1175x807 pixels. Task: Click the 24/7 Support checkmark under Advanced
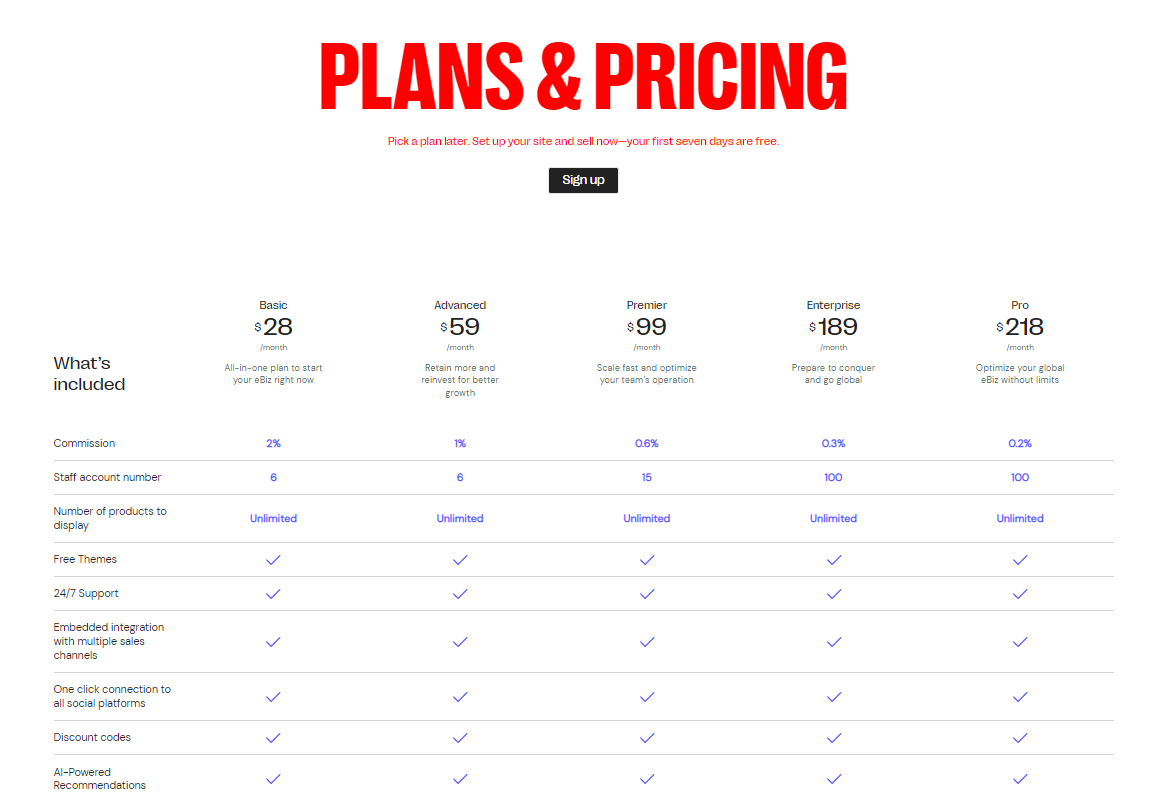click(x=460, y=593)
